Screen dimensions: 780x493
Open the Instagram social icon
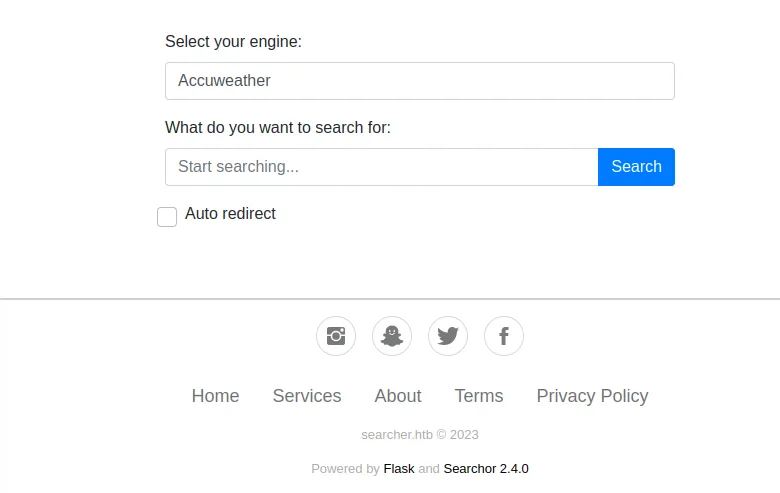coord(336,336)
